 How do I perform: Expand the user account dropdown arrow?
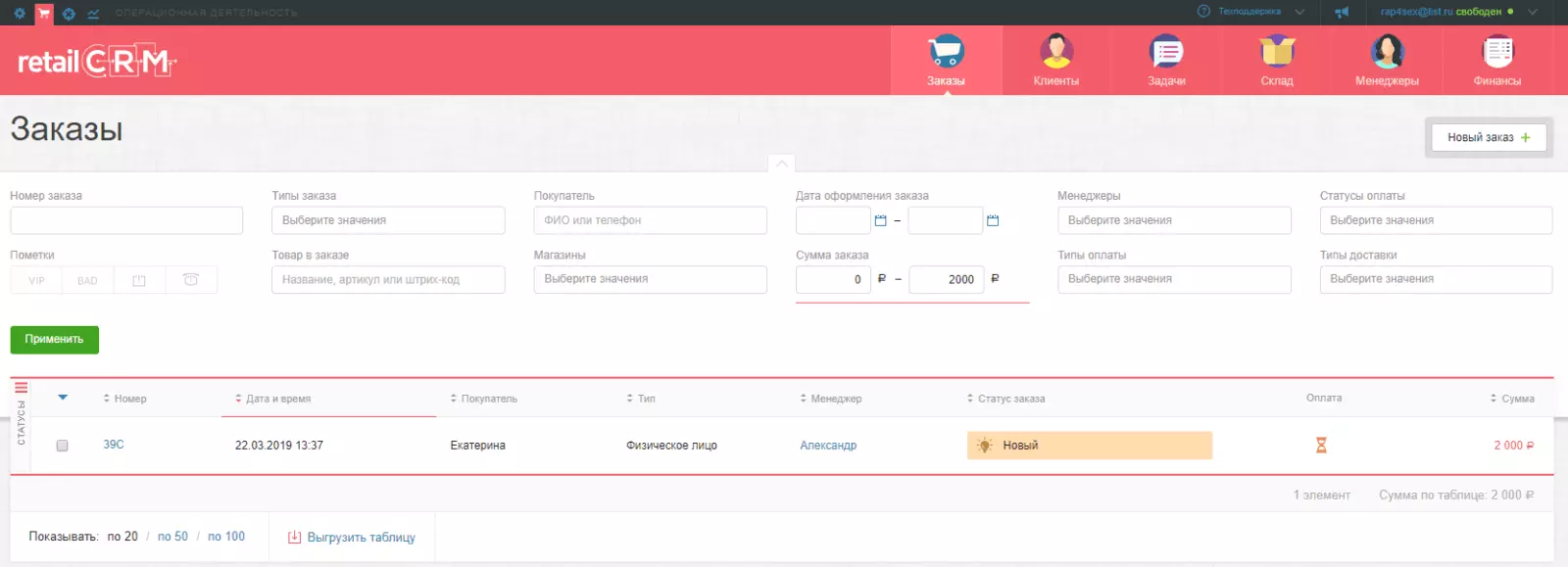click(x=1533, y=12)
